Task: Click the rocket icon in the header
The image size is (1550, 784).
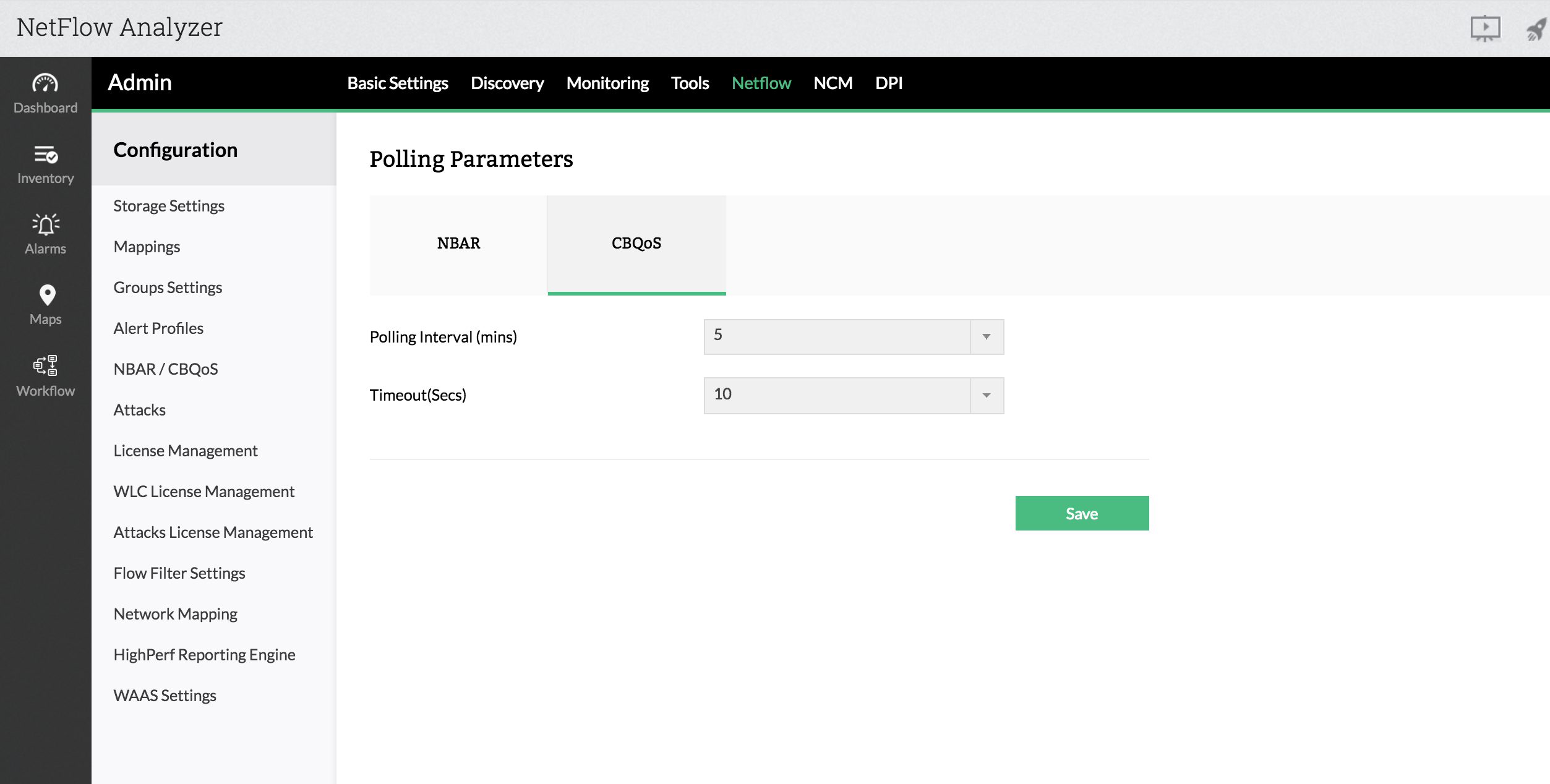Action: pyautogui.click(x=1536, y=29)
